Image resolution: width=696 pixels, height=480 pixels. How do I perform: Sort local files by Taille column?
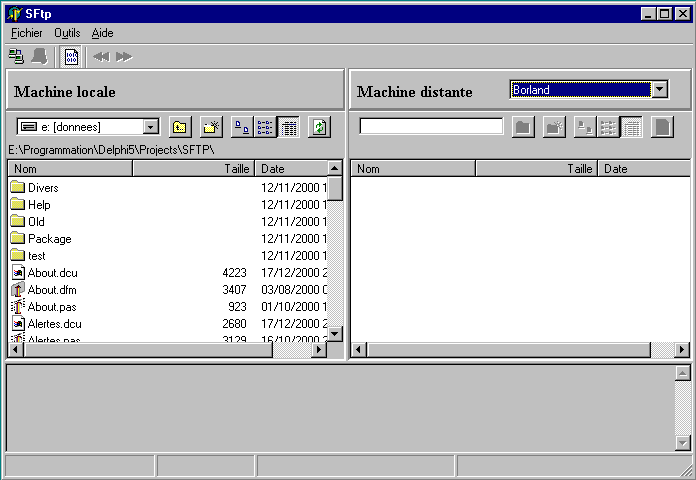[x=193, y=169]
